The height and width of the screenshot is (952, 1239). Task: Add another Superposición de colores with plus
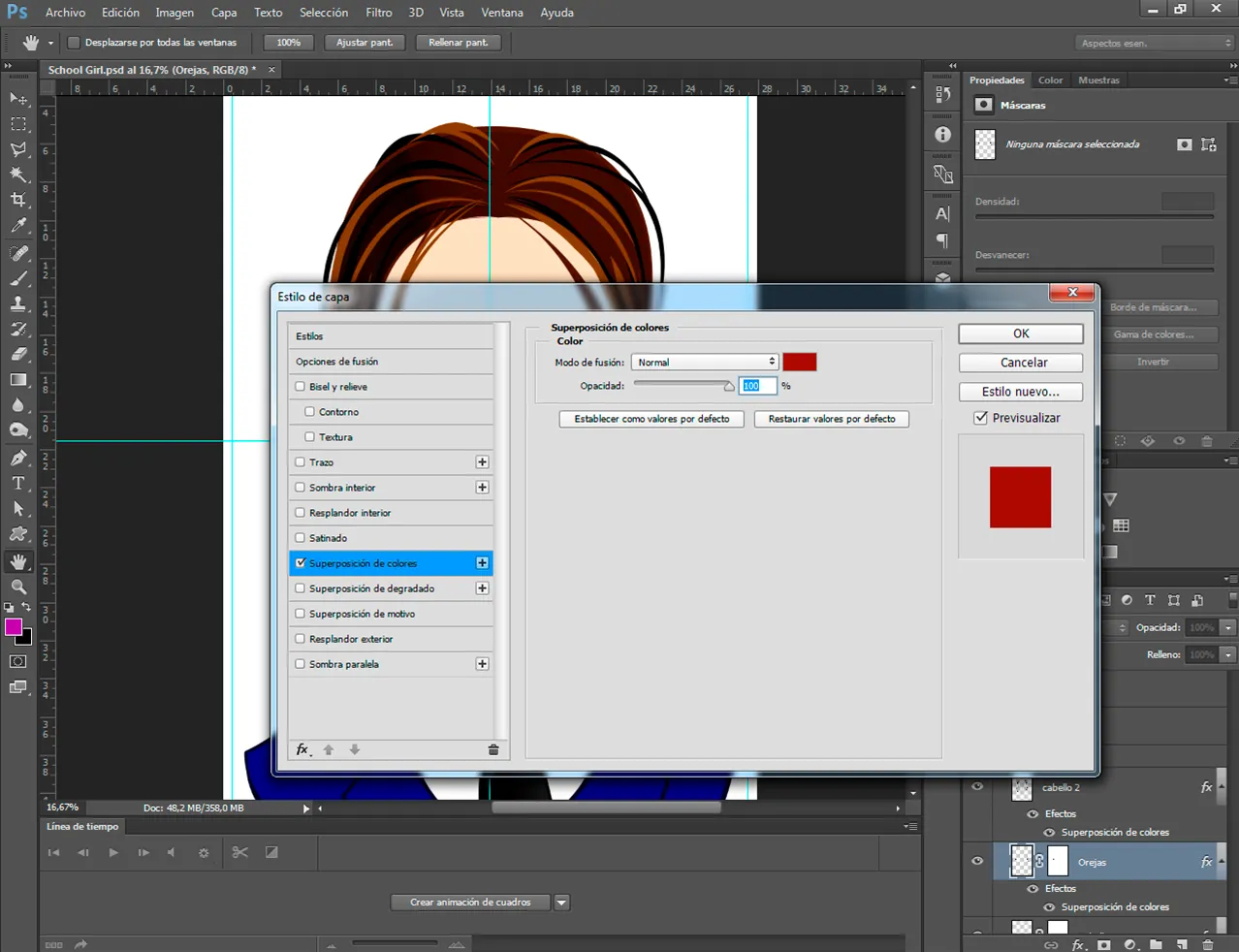pos(482,563)
